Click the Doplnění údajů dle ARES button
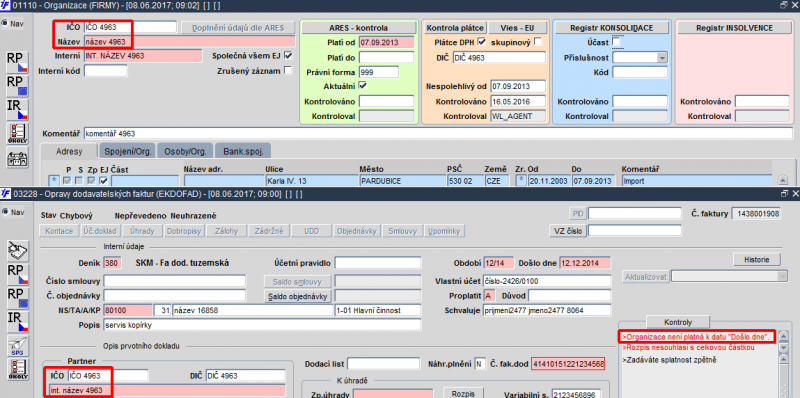 click(237, 28)
